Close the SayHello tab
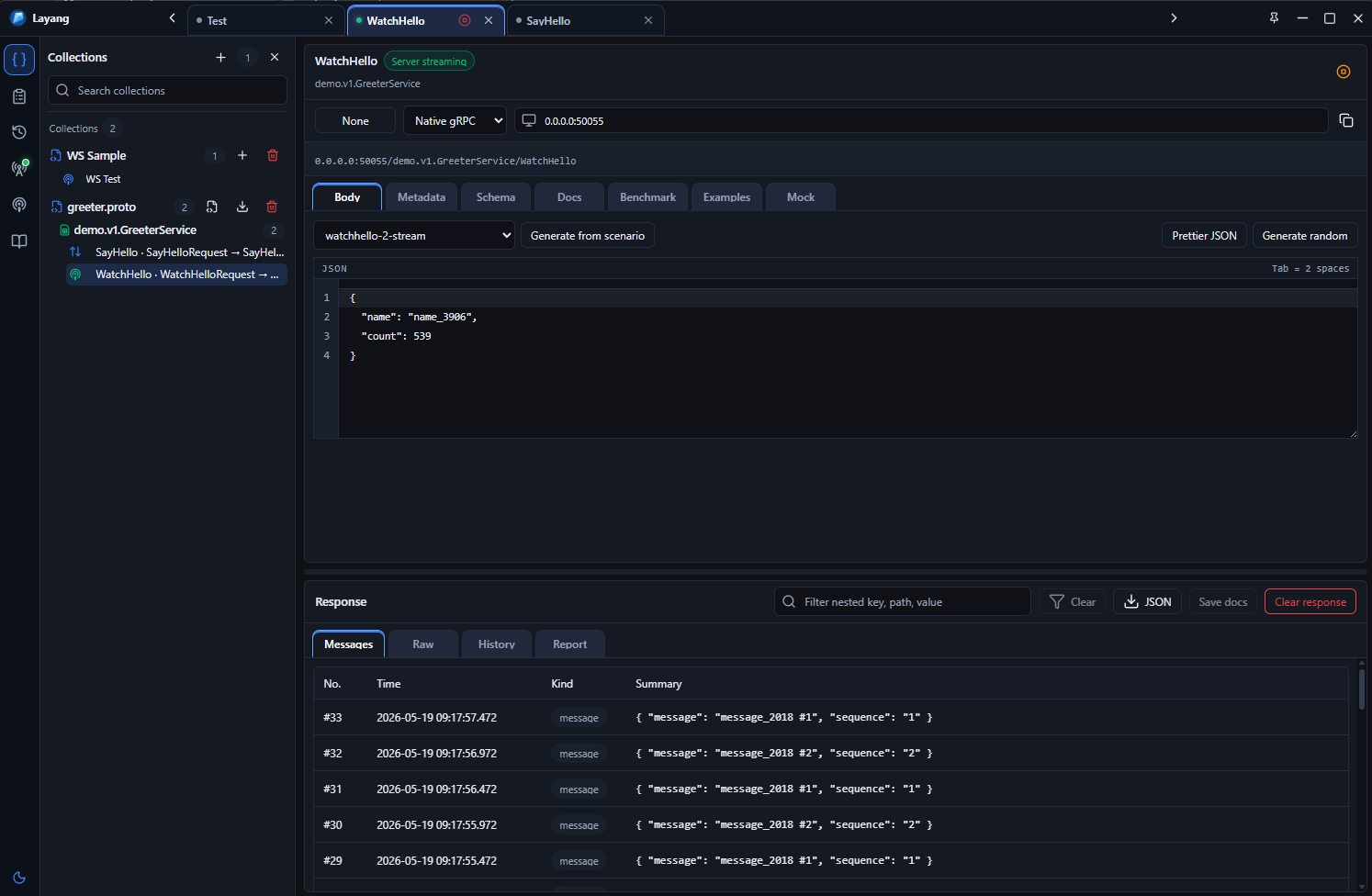 coord(648,20)
